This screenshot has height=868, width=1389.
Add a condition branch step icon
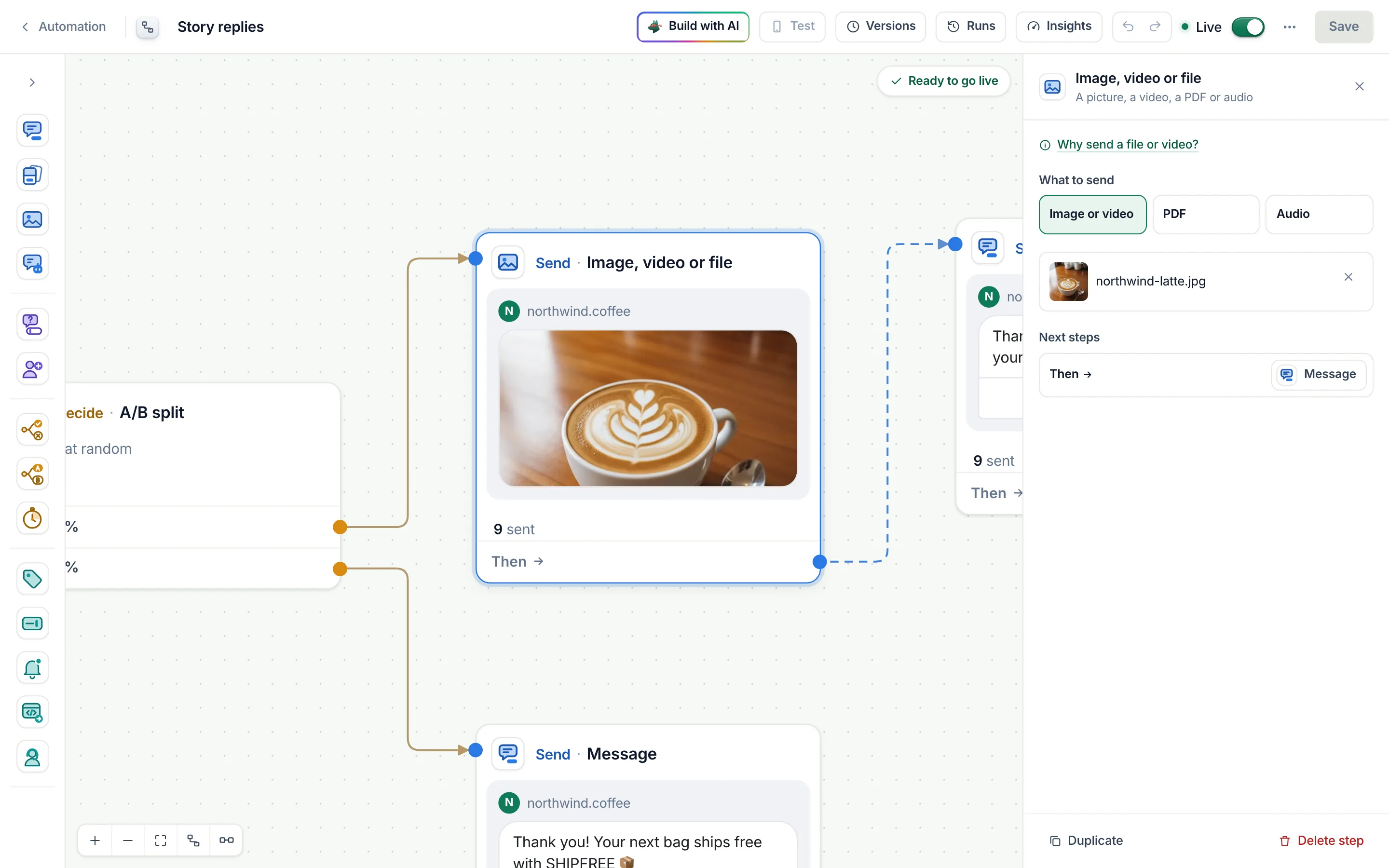click(32, 429)
